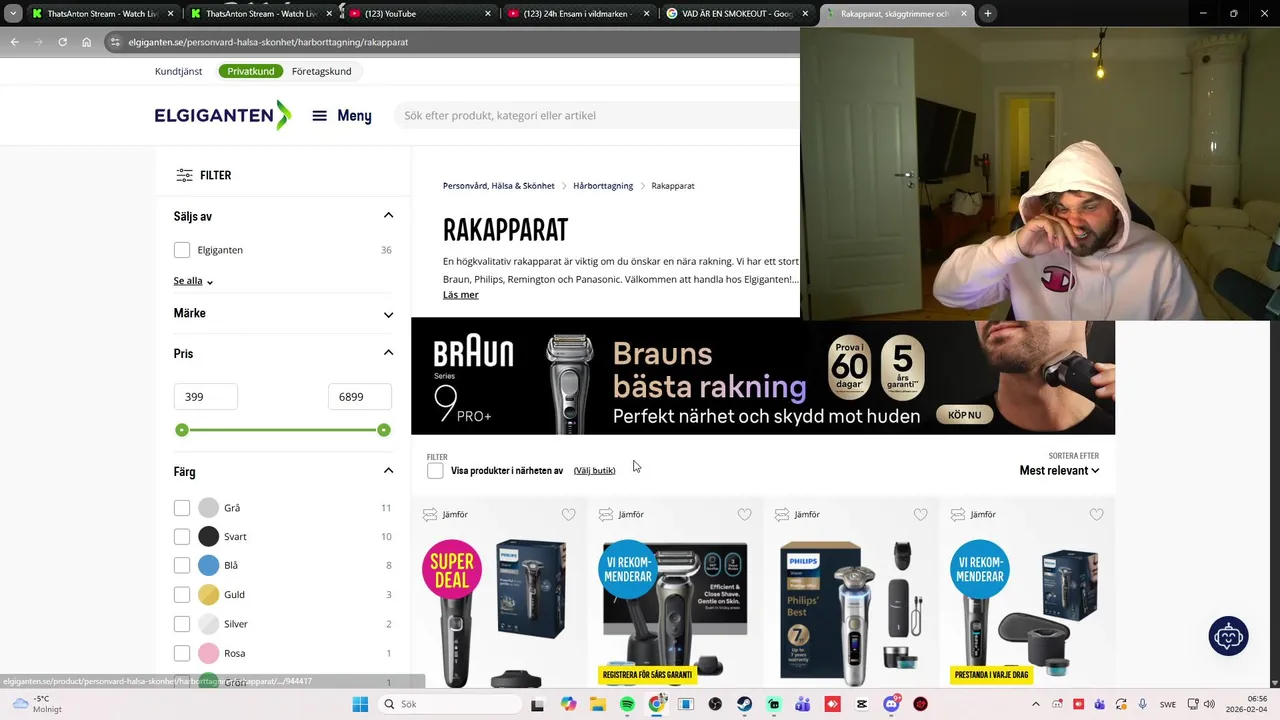Open File Explorer from the taskbar
This screenshot has height=720, width=1280.
tap(598, 704)
